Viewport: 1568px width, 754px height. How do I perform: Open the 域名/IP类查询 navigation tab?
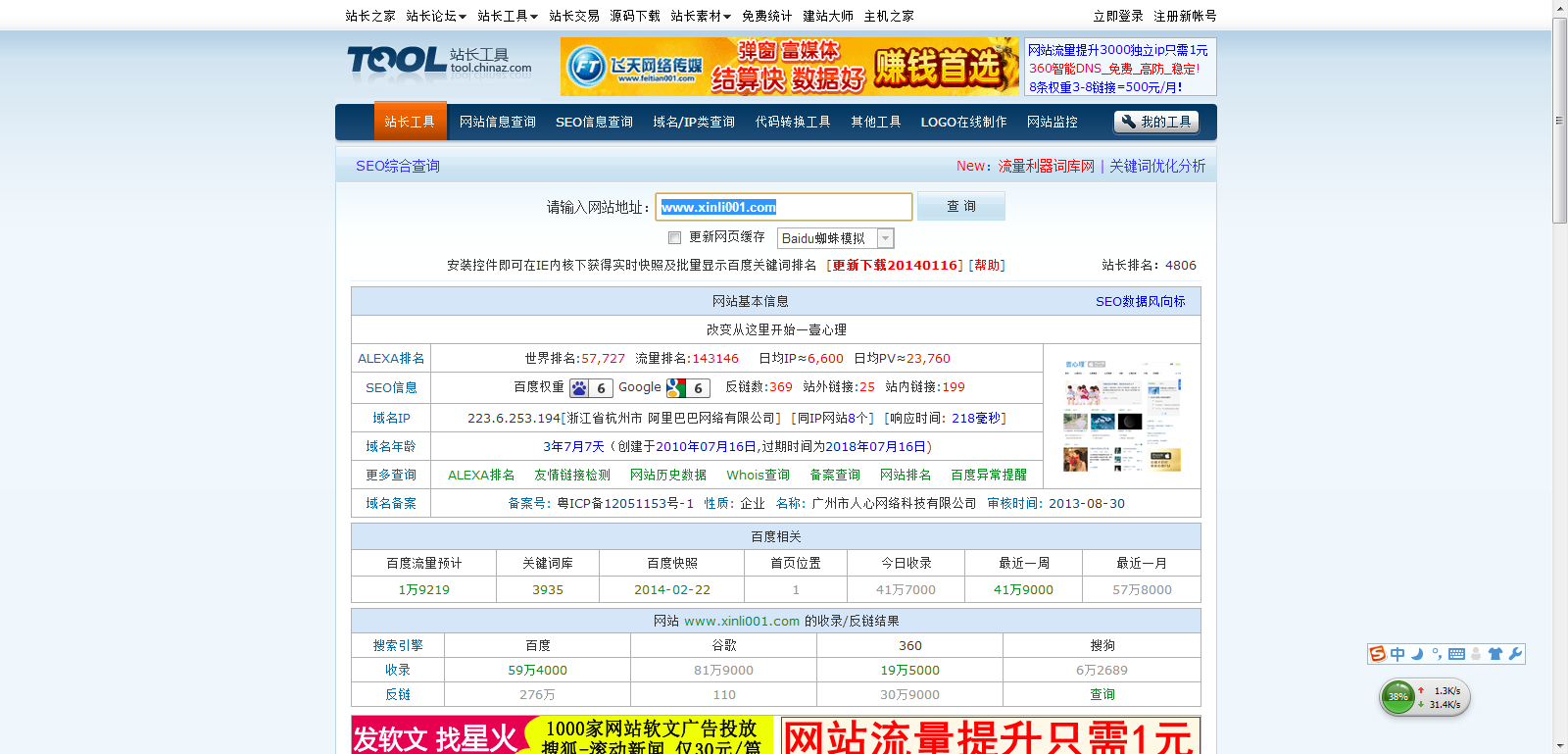pyautogui.click(x=694, y=122)
